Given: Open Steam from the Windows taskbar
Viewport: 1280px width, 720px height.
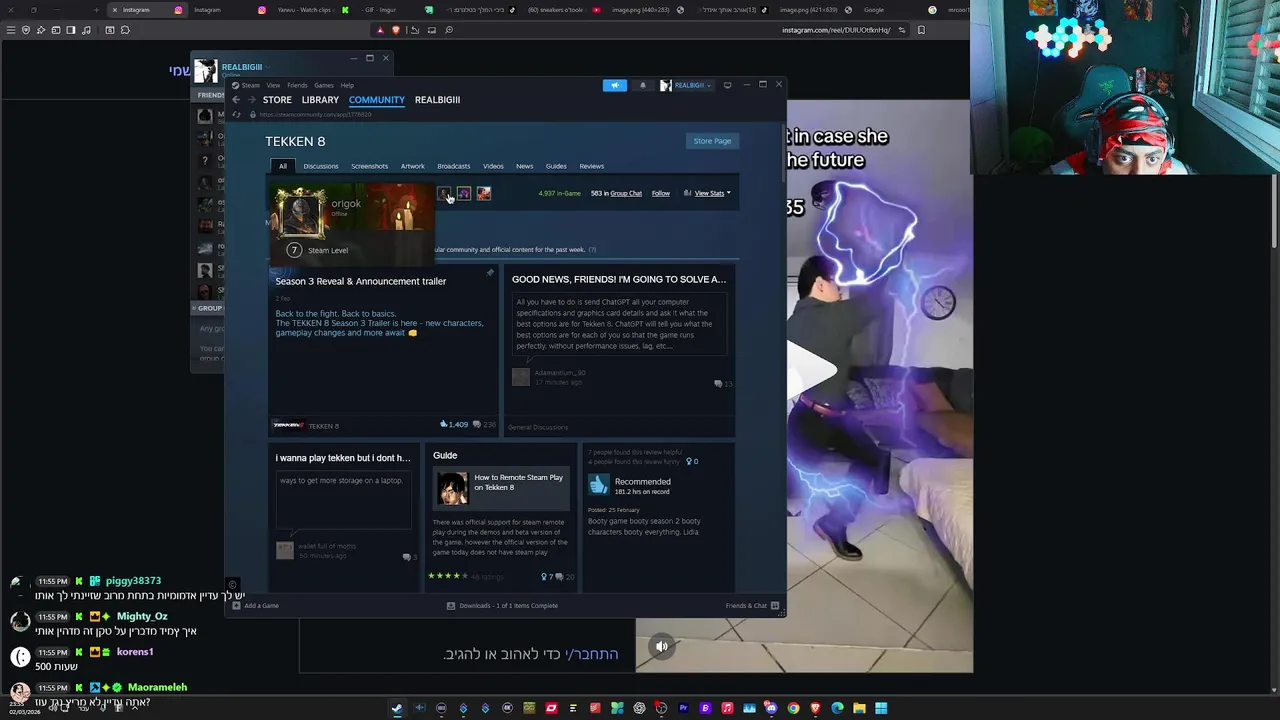Looking at the screenshot, I should (397, 708).
